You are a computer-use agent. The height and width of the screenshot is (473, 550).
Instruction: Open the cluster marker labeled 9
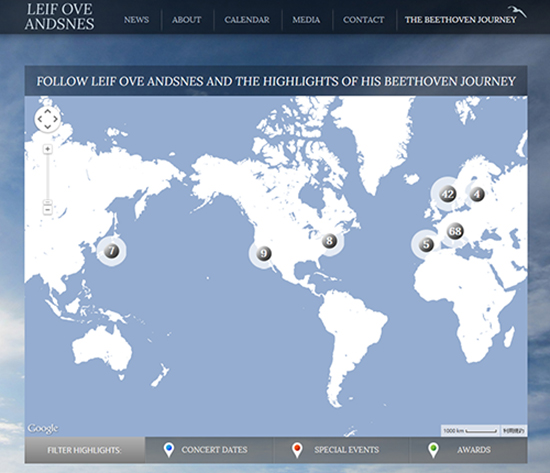(263, 253)
